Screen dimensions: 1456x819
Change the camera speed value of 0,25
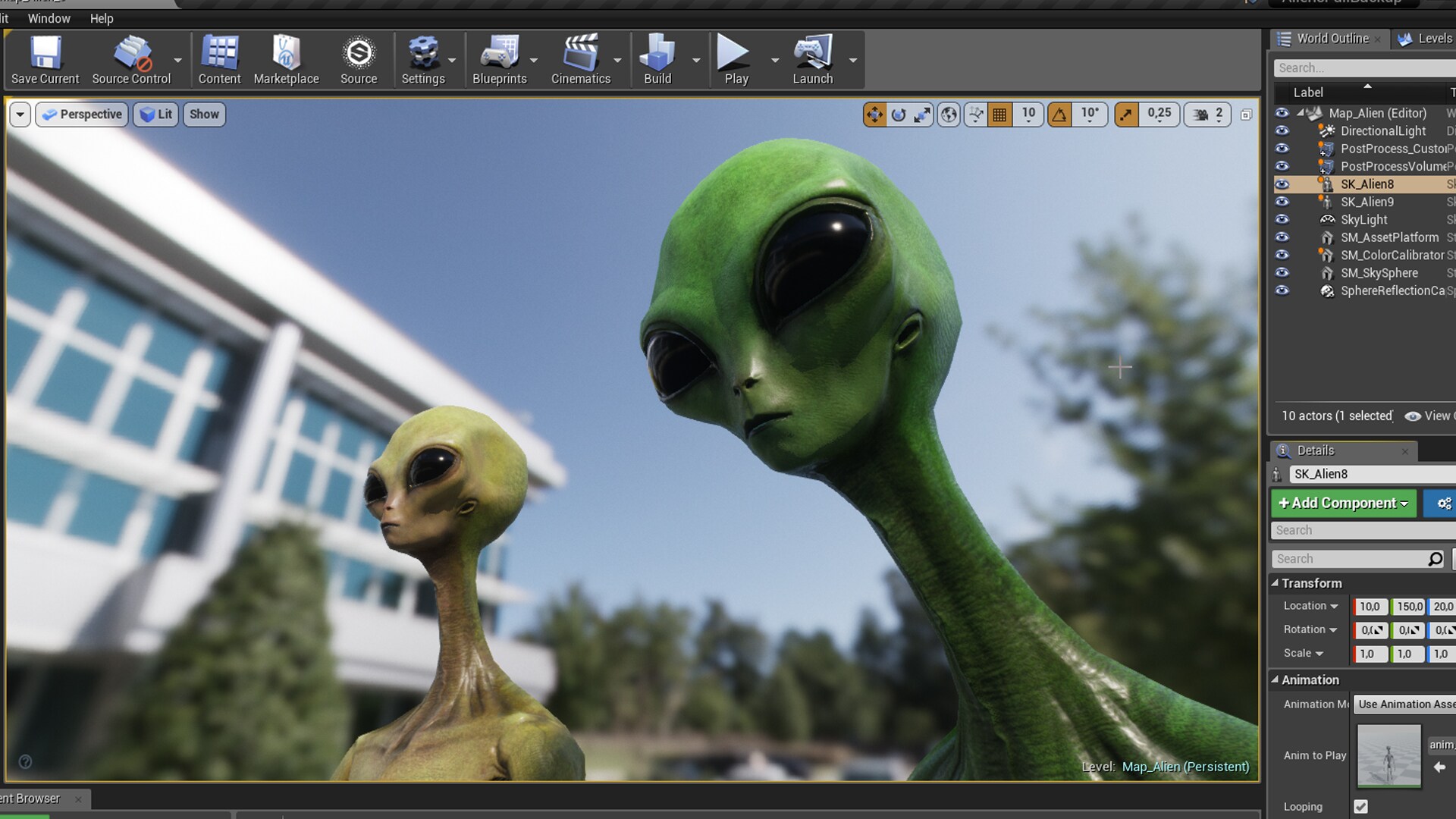coord(1158,115)
